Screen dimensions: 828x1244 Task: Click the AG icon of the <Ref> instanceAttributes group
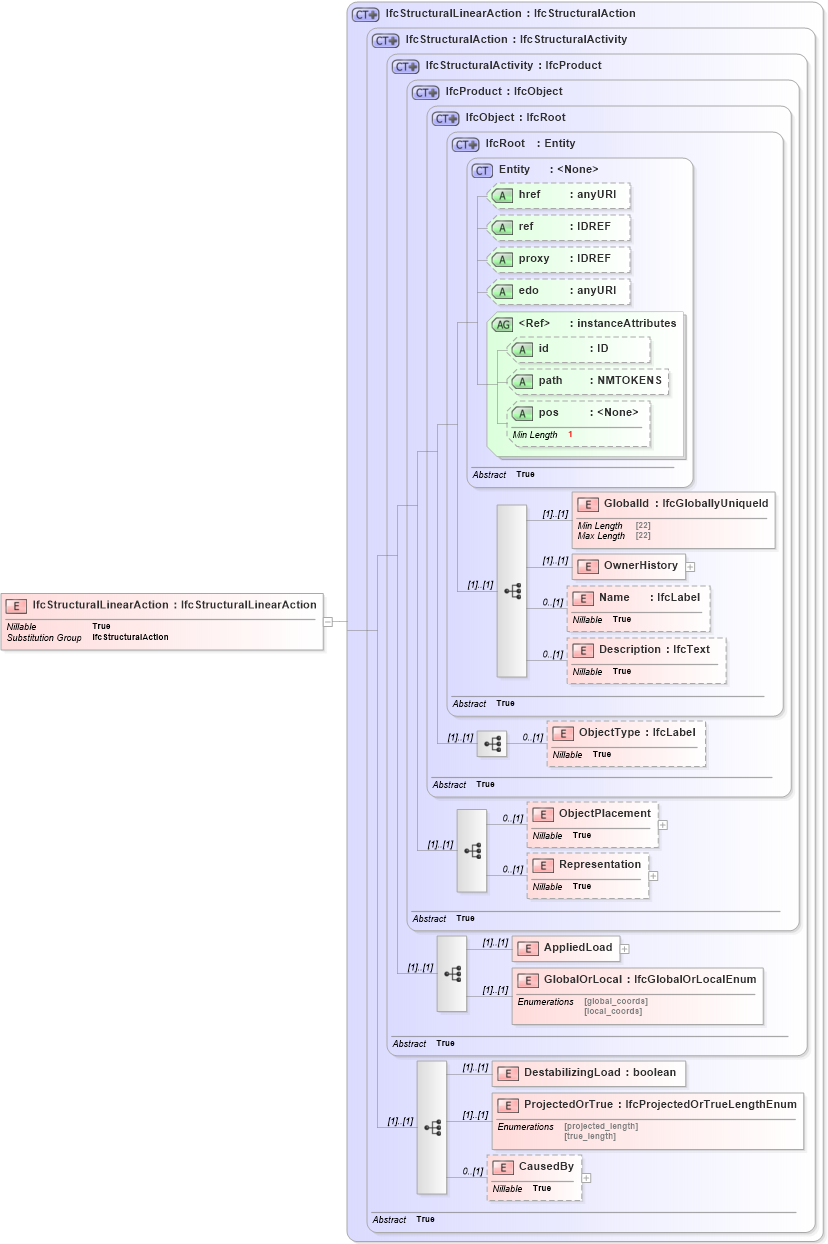point(502,323)
